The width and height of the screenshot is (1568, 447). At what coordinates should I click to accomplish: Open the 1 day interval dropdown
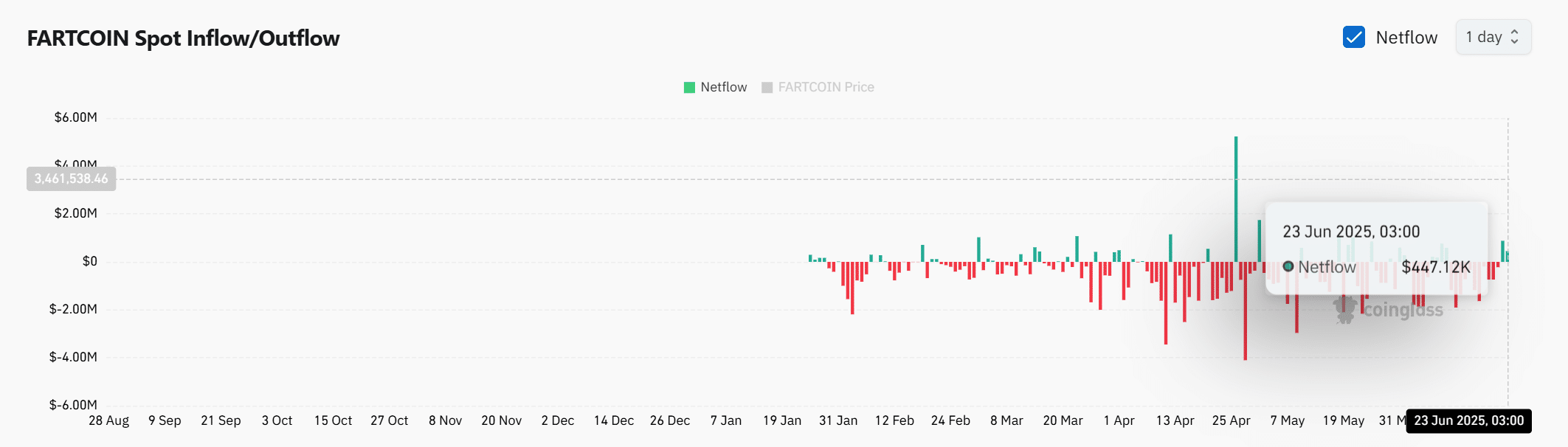click(x=1492, y=37)
